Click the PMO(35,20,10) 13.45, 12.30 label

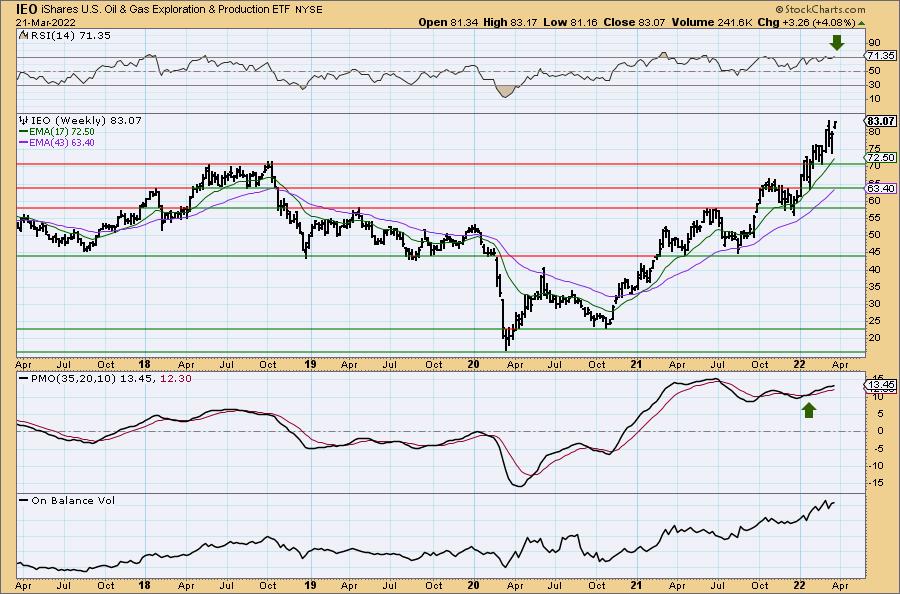pyautogui.click(x=111, y=379)
